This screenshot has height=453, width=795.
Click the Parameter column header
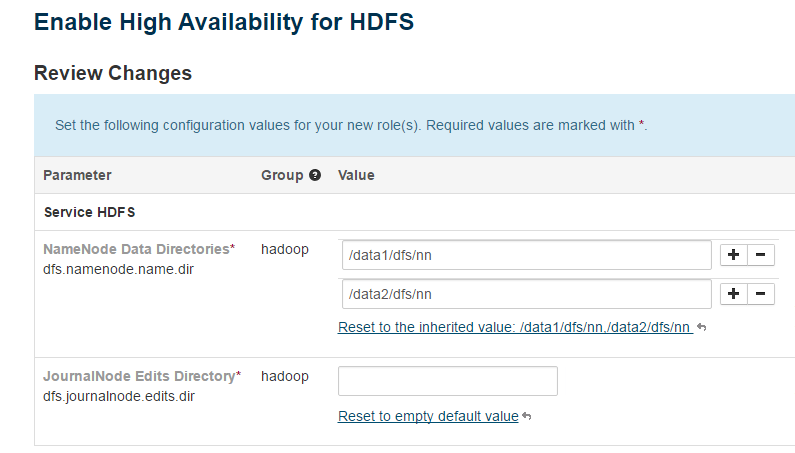[77, 175]
